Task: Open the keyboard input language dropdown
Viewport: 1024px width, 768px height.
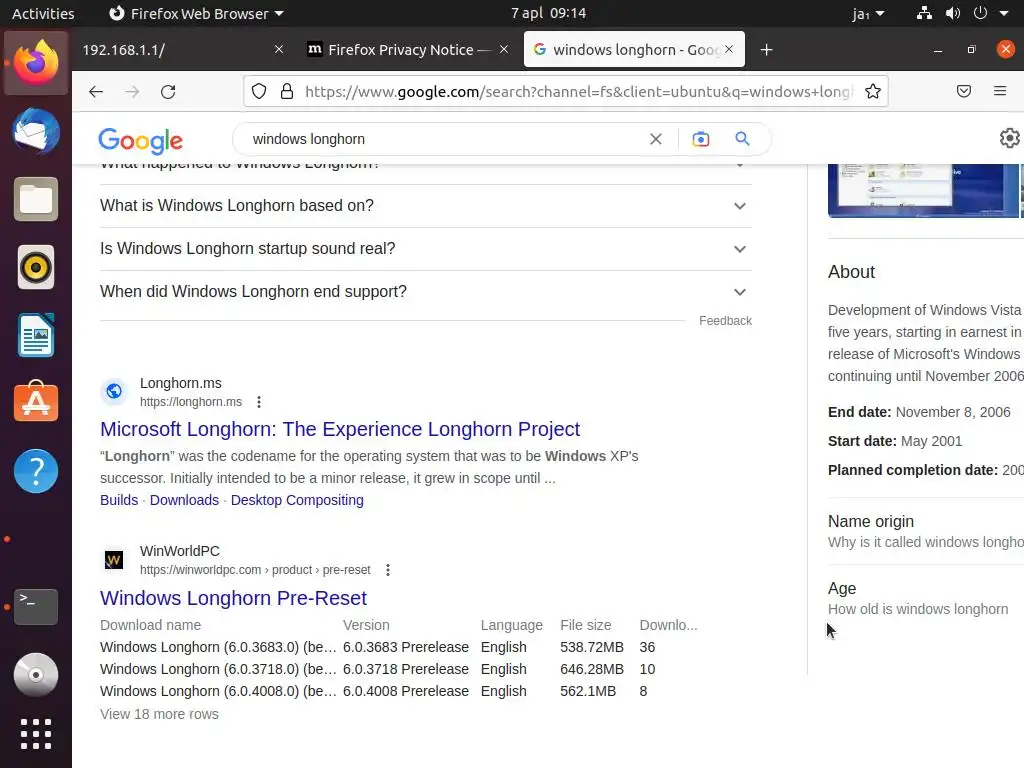Action: point(869,13)
